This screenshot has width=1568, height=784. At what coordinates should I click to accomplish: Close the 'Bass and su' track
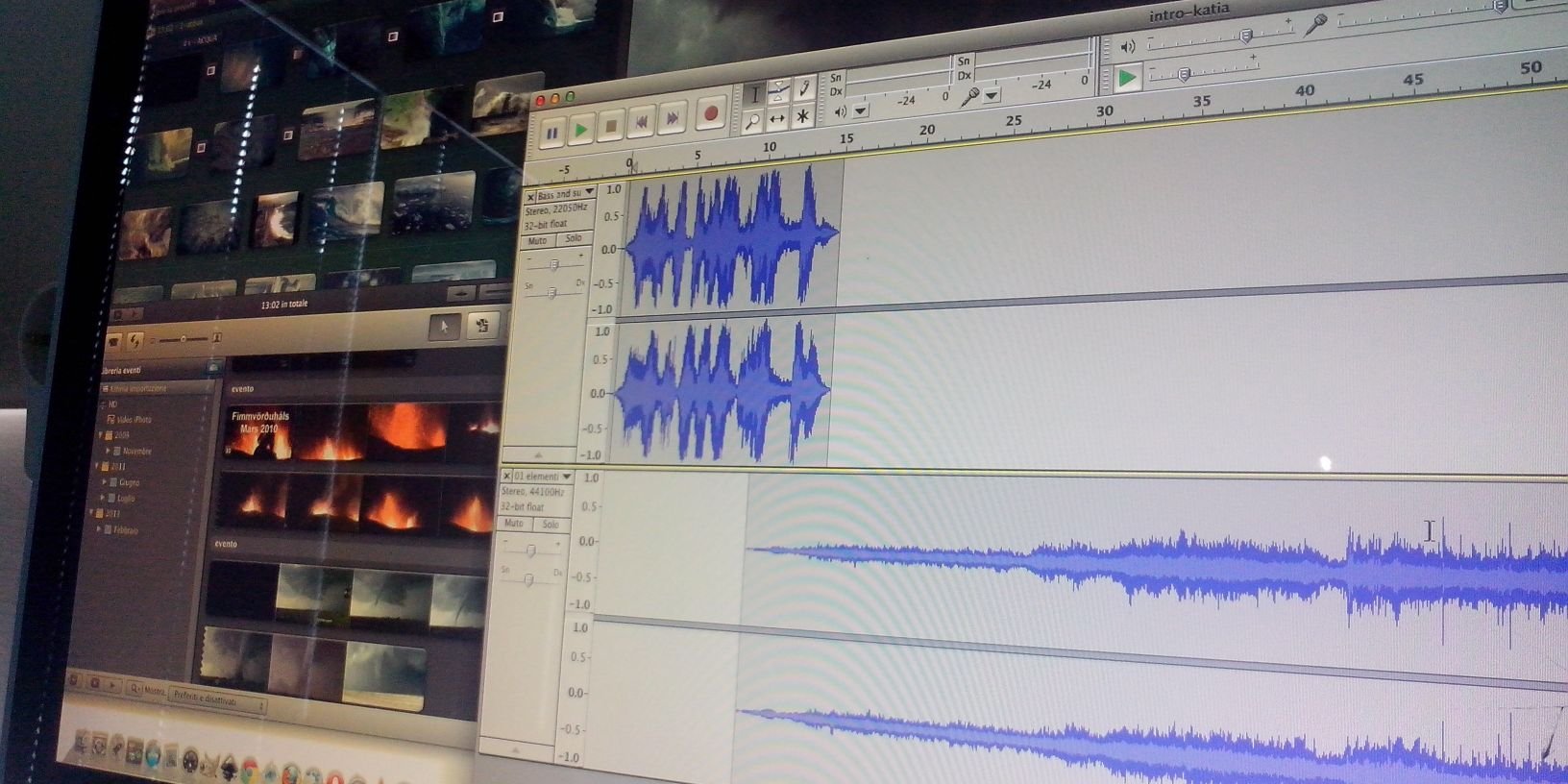click(x=530, y=197)
